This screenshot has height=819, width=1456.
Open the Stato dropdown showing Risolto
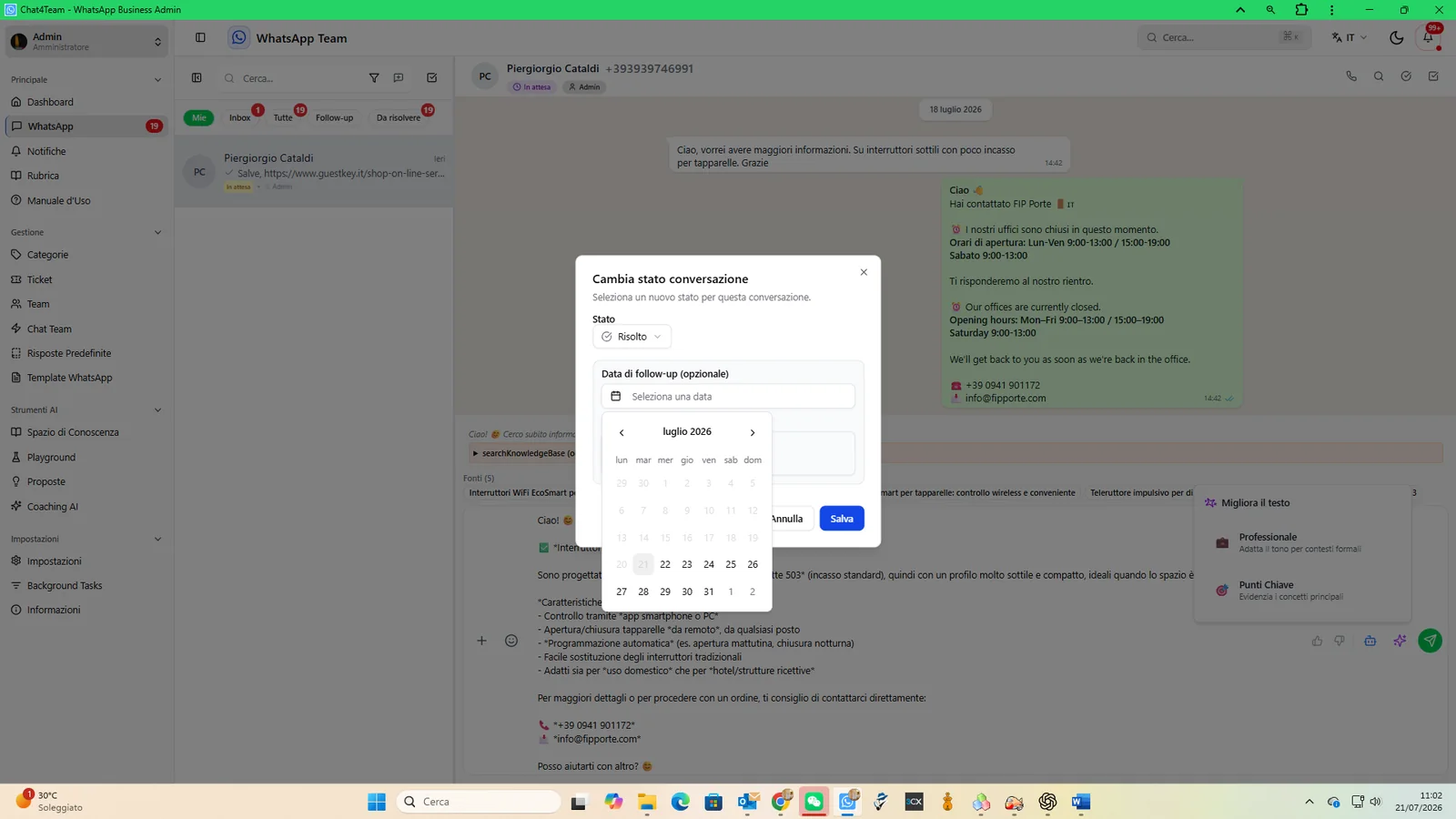tap(632, 337)
